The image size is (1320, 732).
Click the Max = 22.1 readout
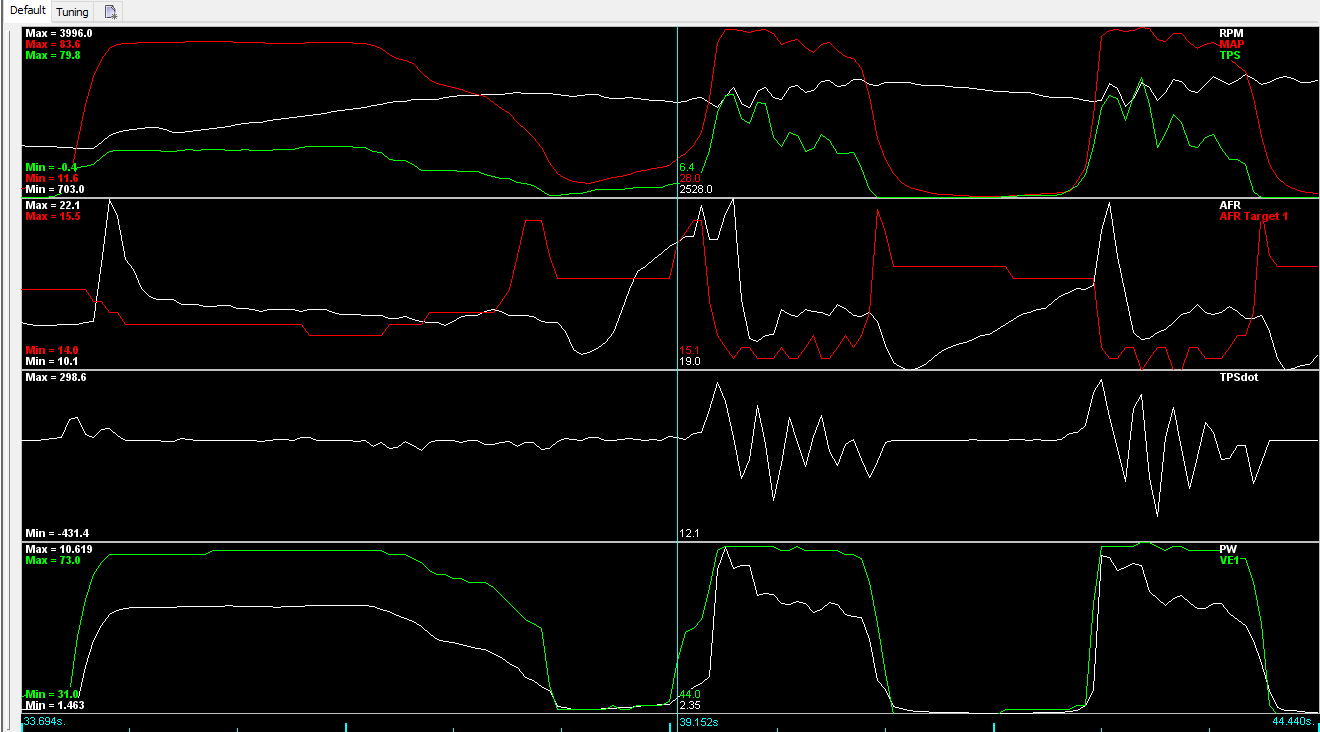(53, 205)
